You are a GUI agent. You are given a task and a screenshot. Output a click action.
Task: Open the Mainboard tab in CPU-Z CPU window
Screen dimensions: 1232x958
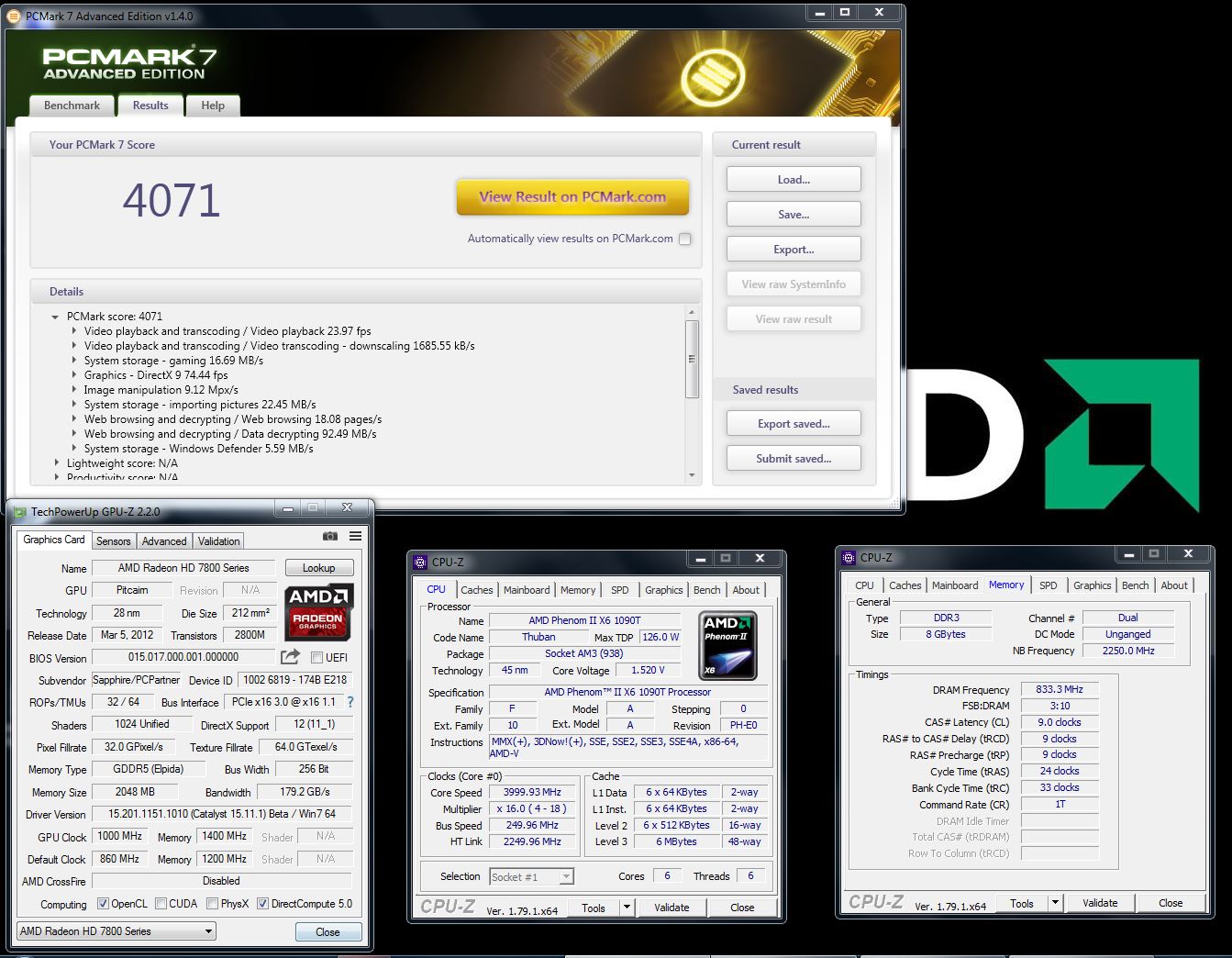[x=527, y=590]
